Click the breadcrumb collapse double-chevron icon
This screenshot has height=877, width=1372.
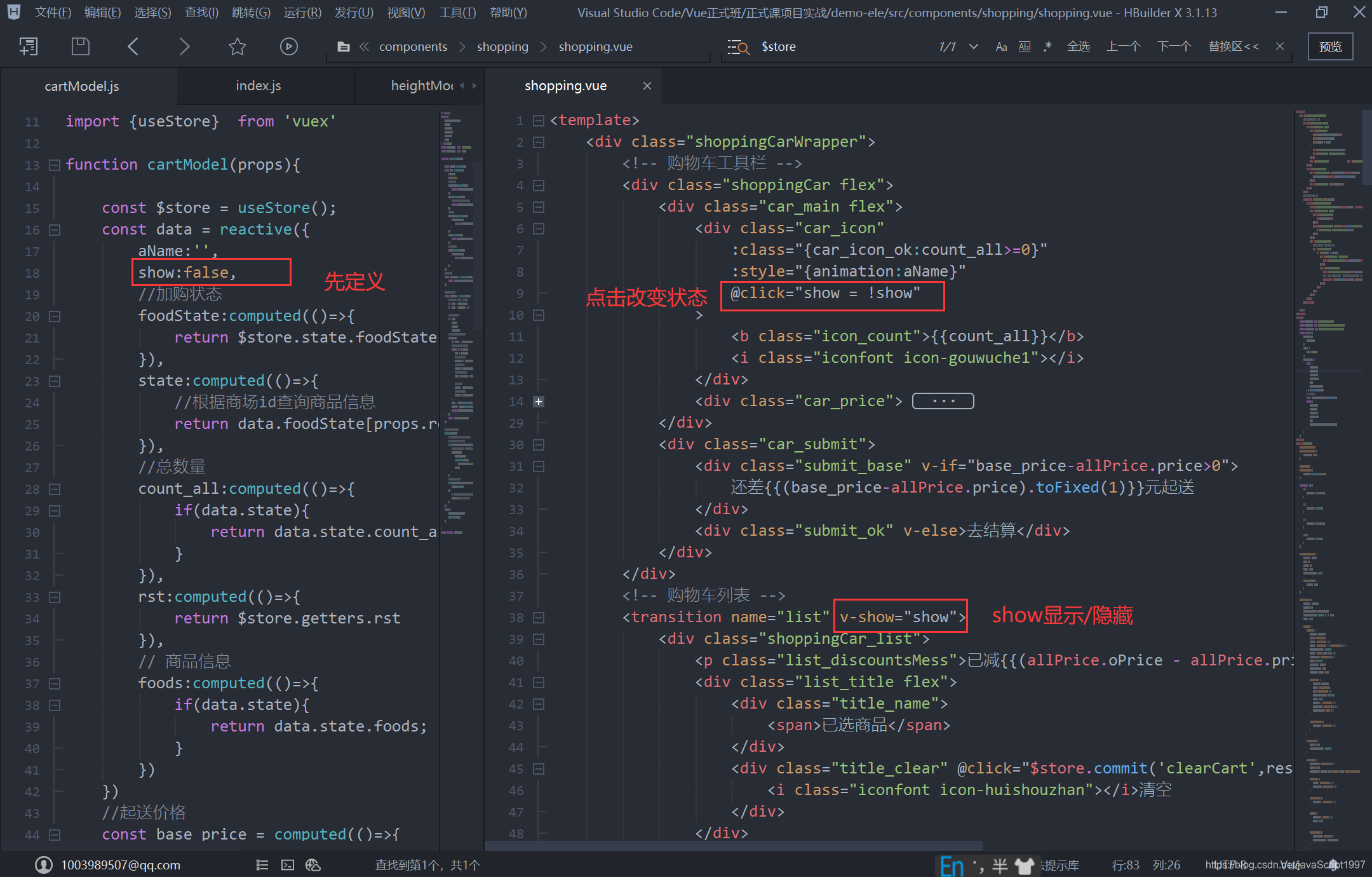tap(365, 46)
